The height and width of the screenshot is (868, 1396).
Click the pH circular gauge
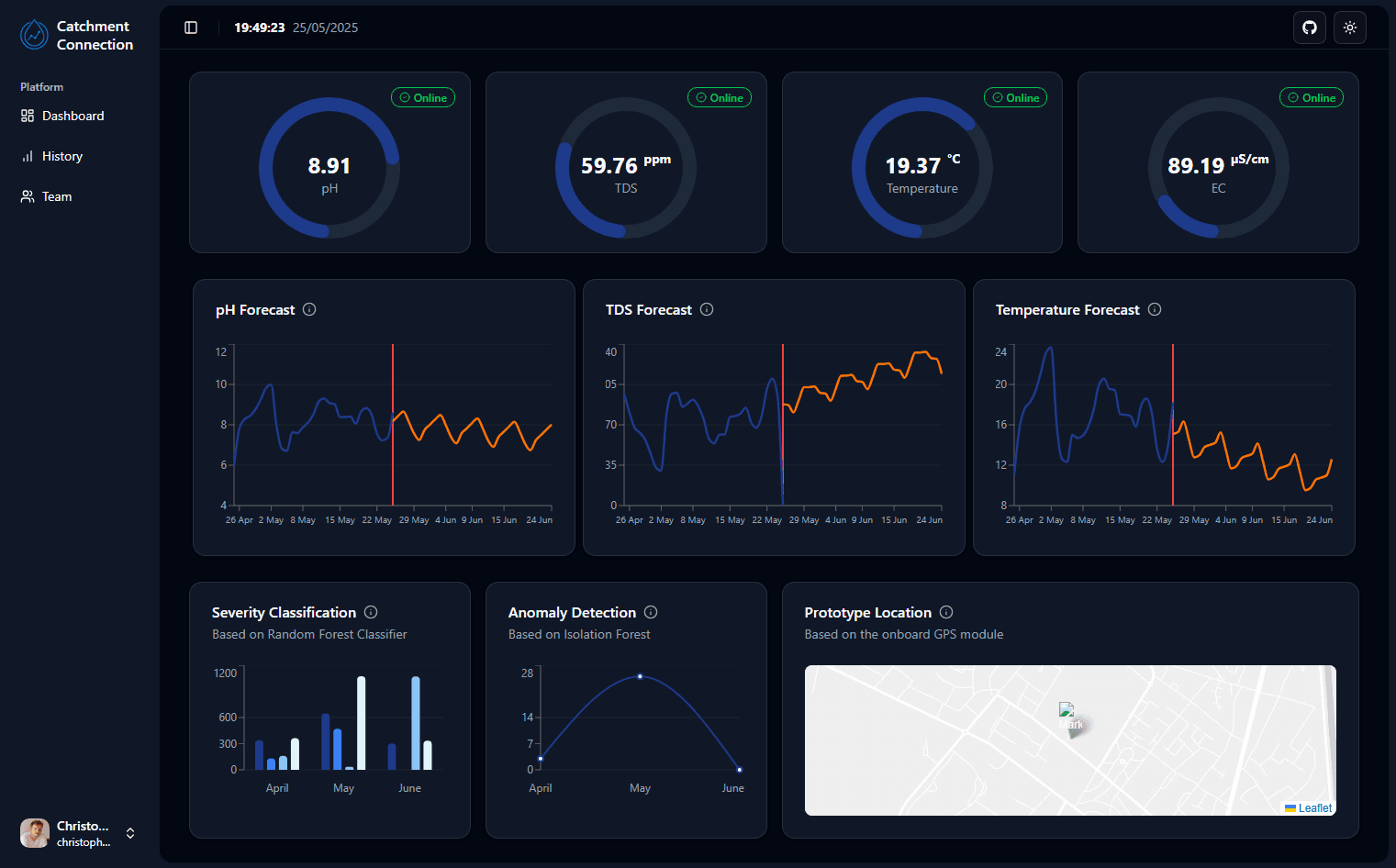329,168
